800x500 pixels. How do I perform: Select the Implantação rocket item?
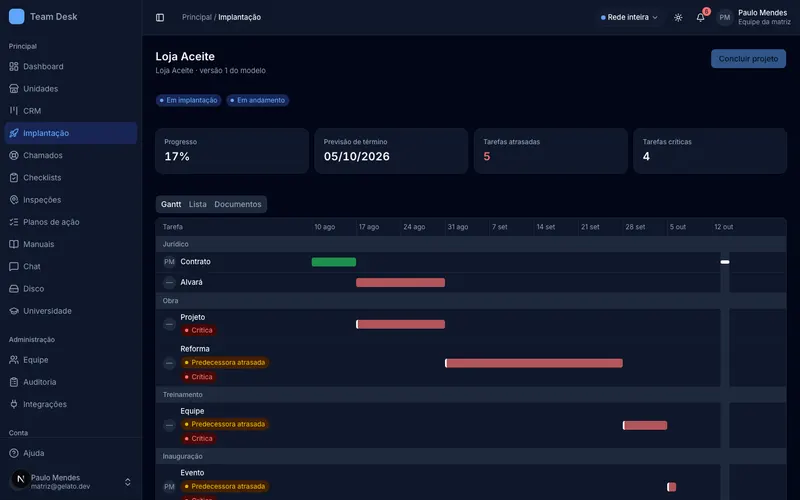click(x=70, y=133)
